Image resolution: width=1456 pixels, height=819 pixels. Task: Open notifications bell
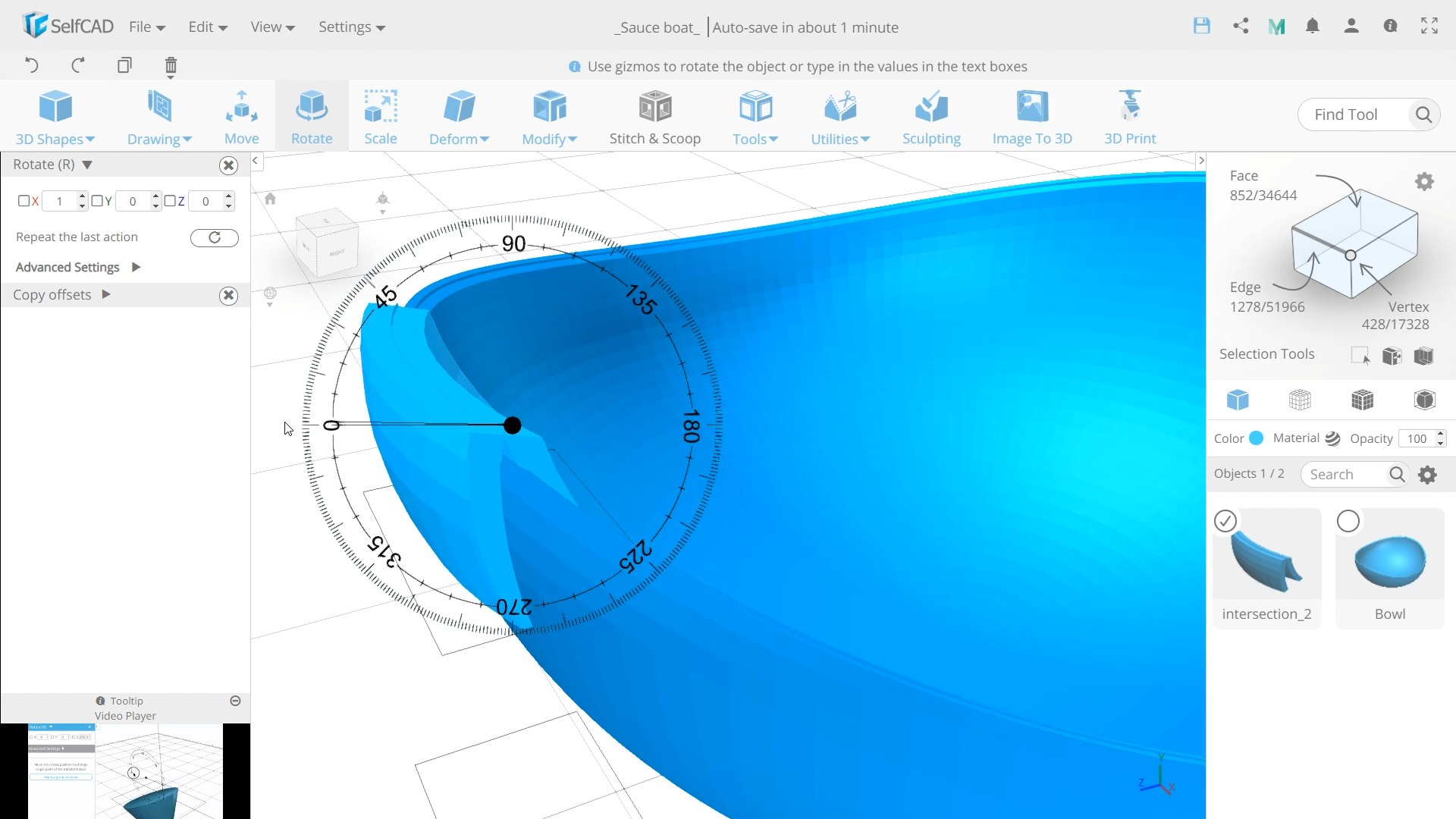pos(1313,26)
